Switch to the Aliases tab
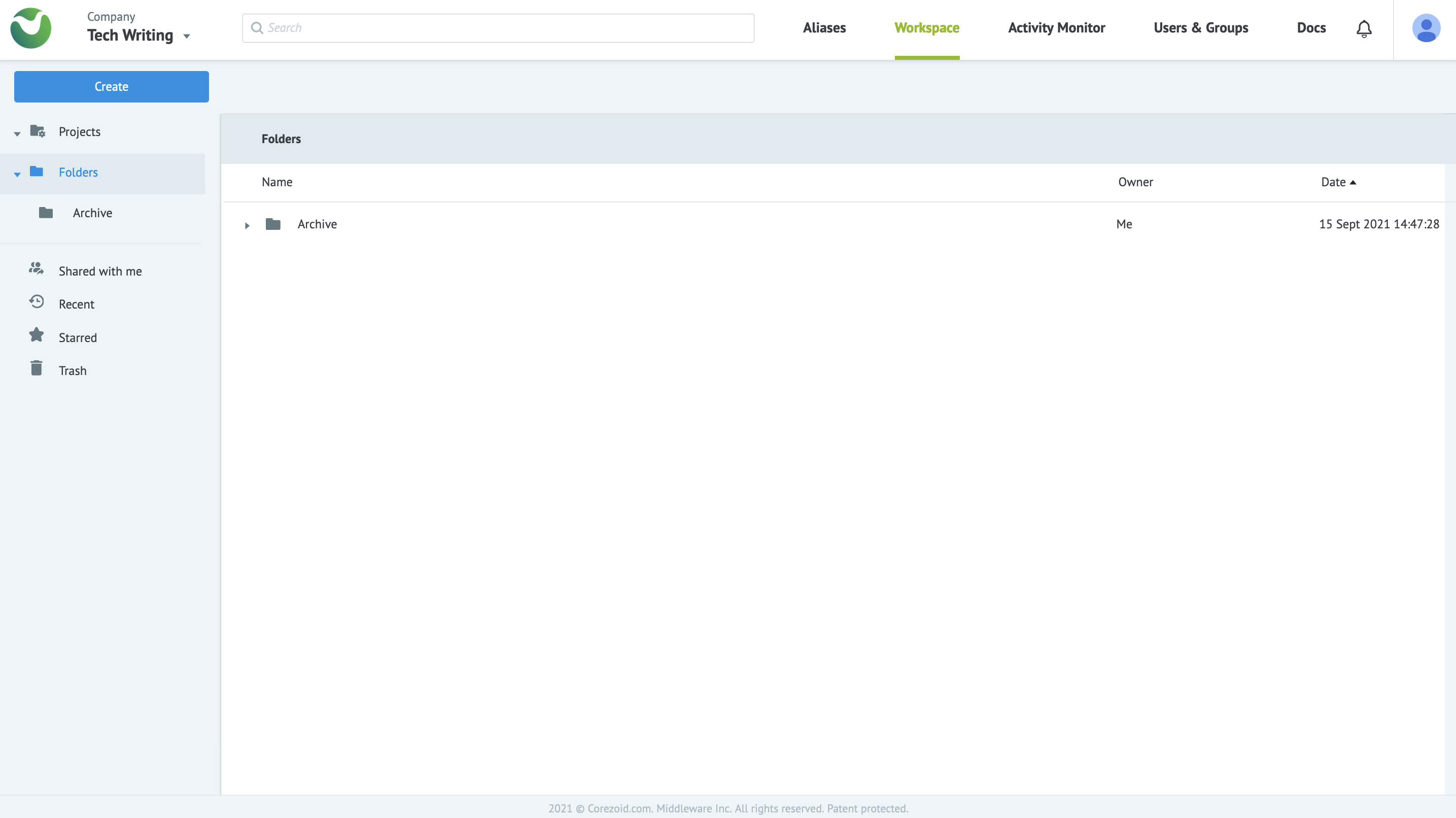The height and width of the screenshot is (818, 1456). [824, 28]
